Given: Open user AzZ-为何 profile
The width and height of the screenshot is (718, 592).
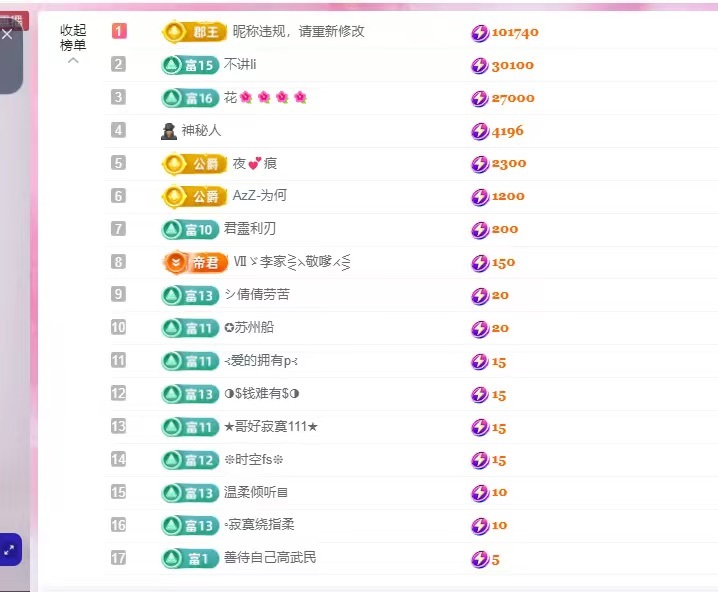Looking at the screenshot, I should pos(259,196).
